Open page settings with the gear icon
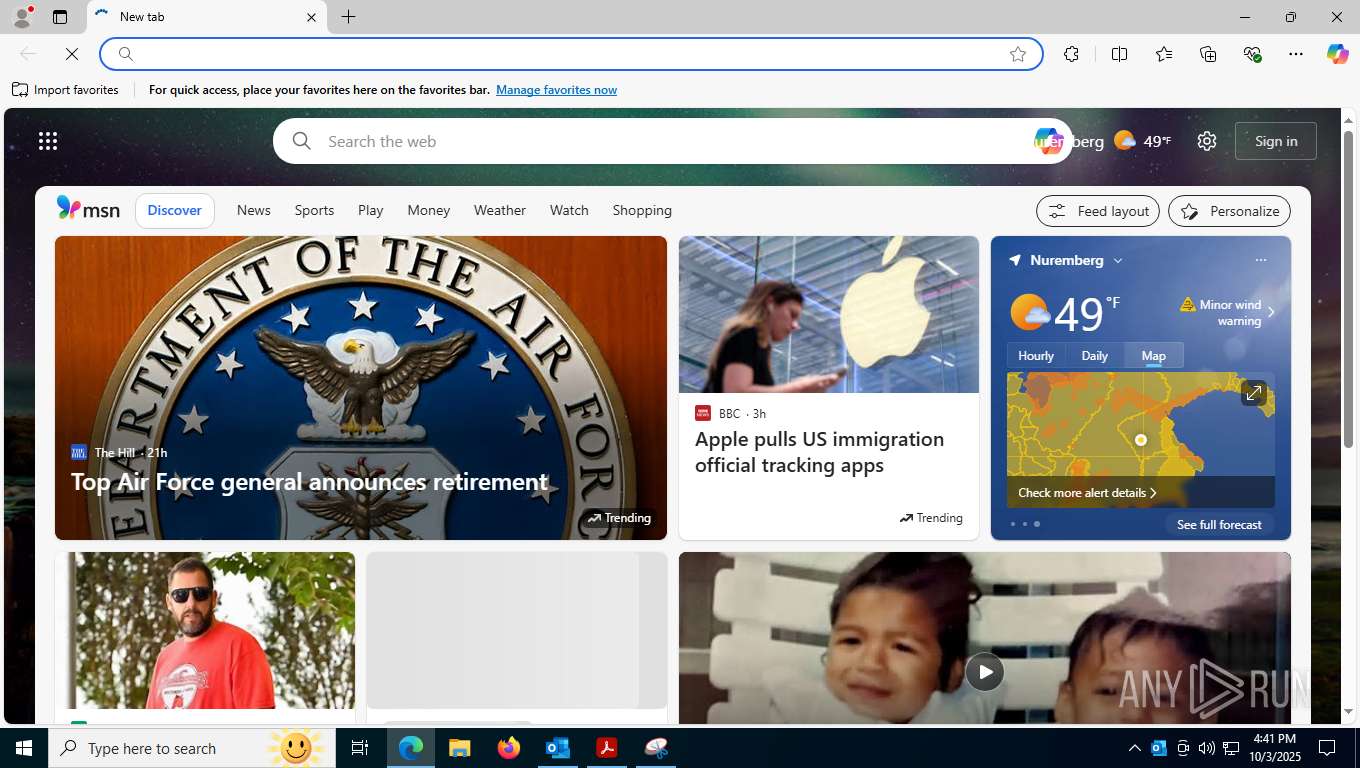Viewport: 1360px width, 768px height. (x=1207, y=141)
